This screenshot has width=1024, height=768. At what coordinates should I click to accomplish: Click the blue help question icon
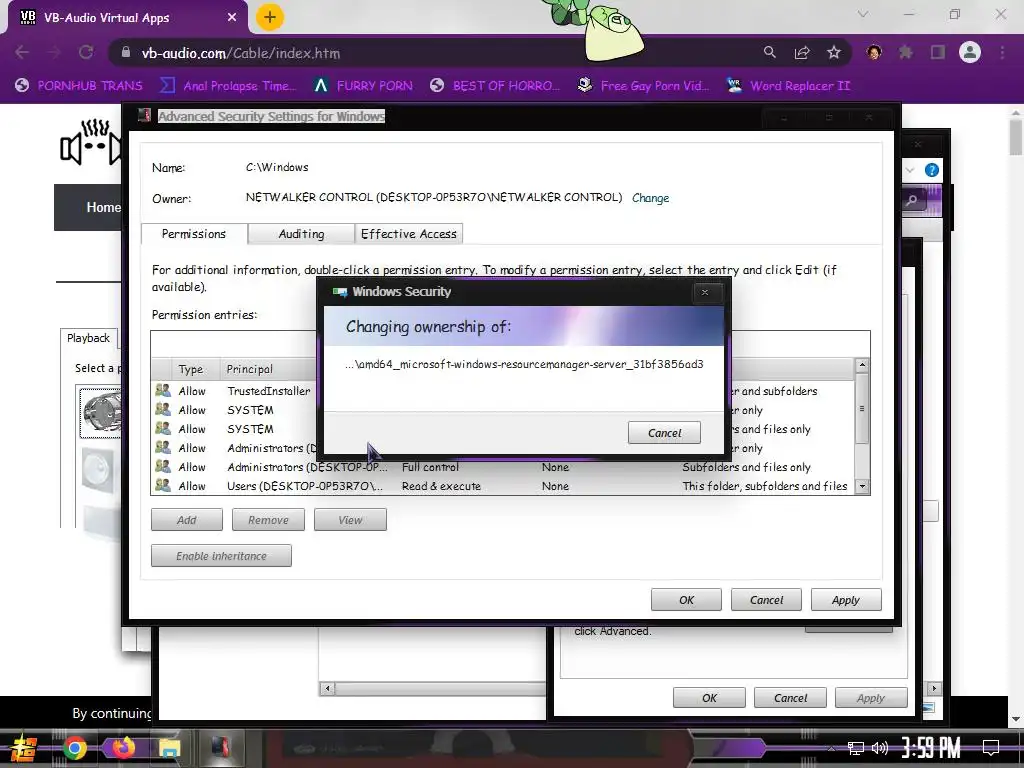click(932, 170)
